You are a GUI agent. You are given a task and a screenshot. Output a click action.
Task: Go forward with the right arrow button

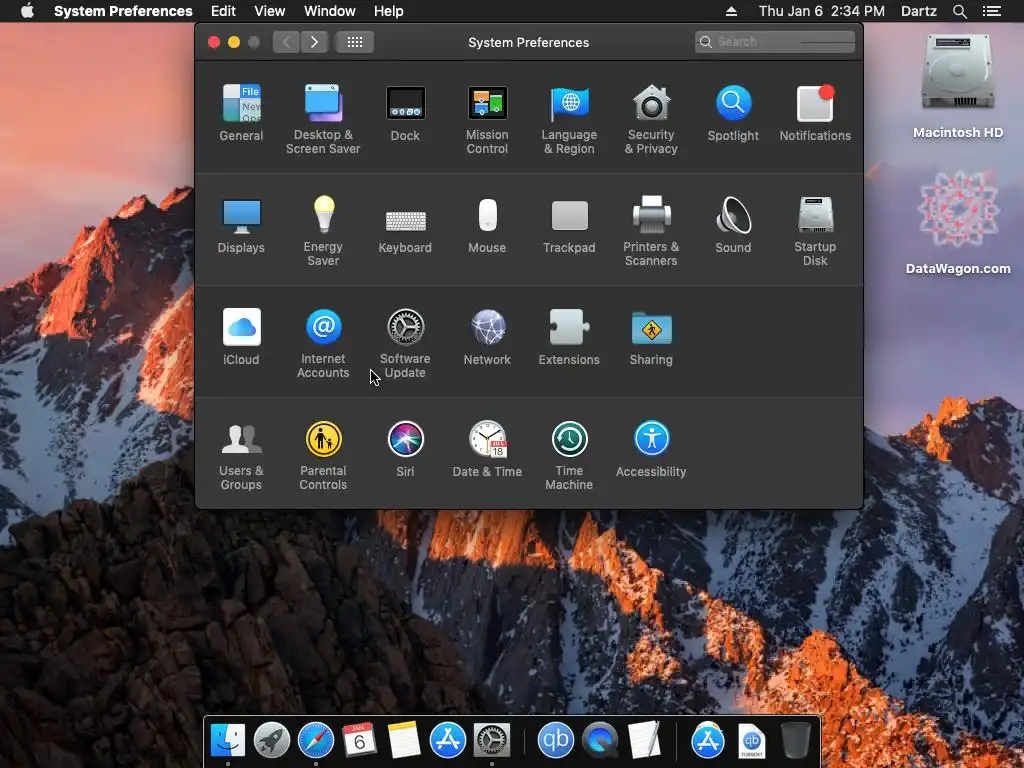(x=314, y=42)
